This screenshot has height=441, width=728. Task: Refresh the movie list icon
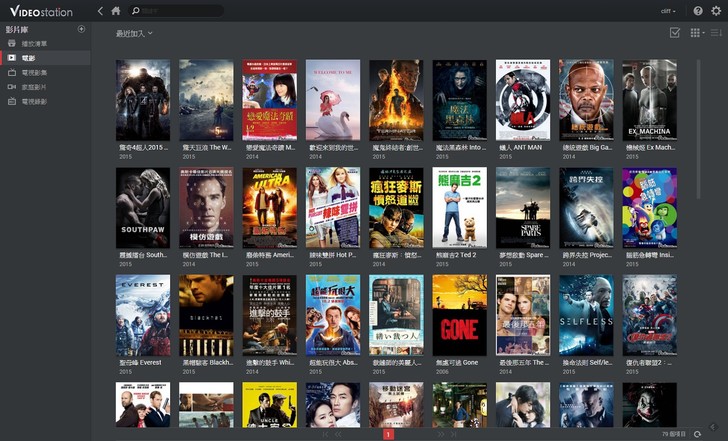click(697, 434)
